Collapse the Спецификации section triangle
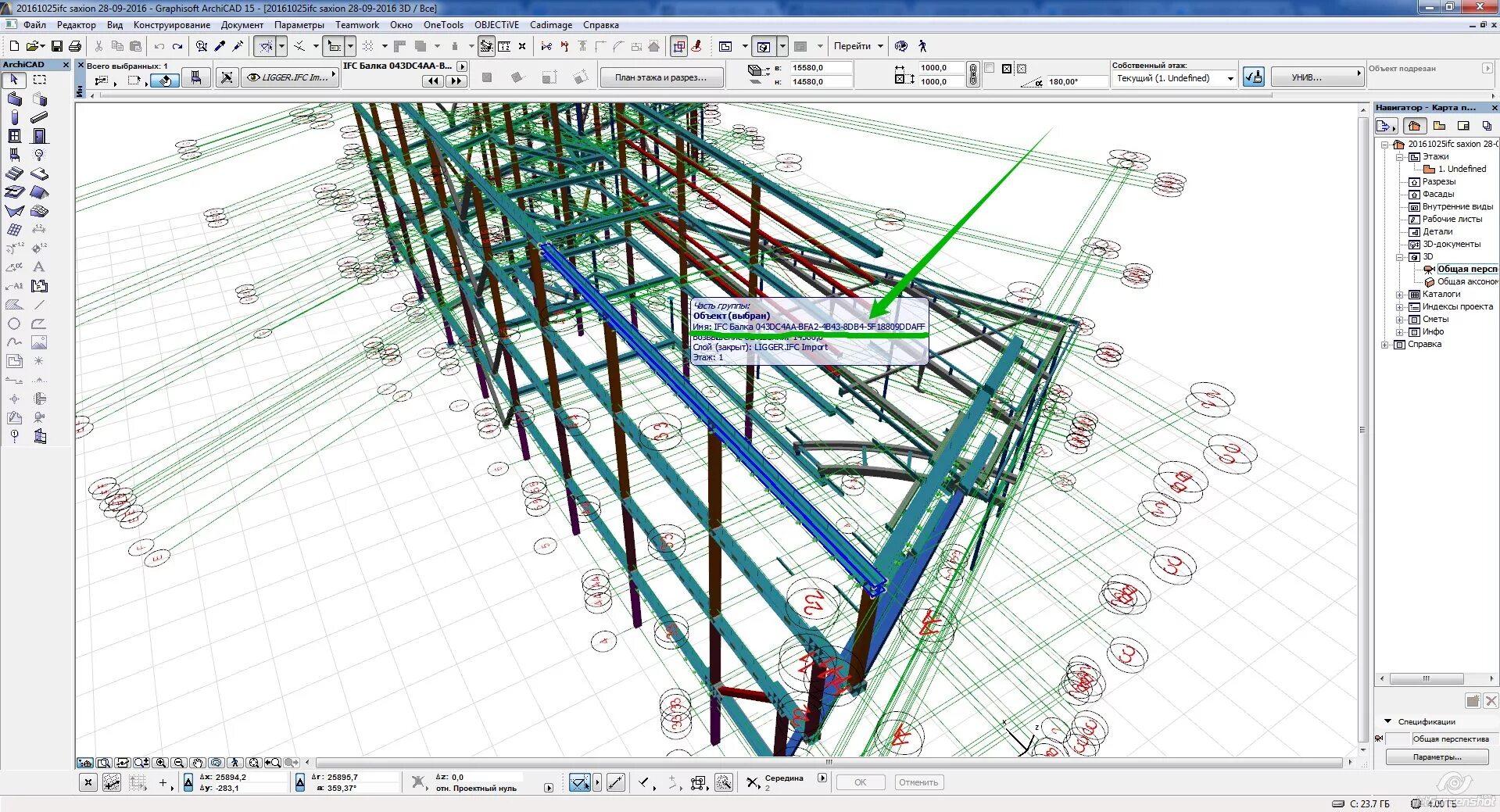 tap(1388, 721)
